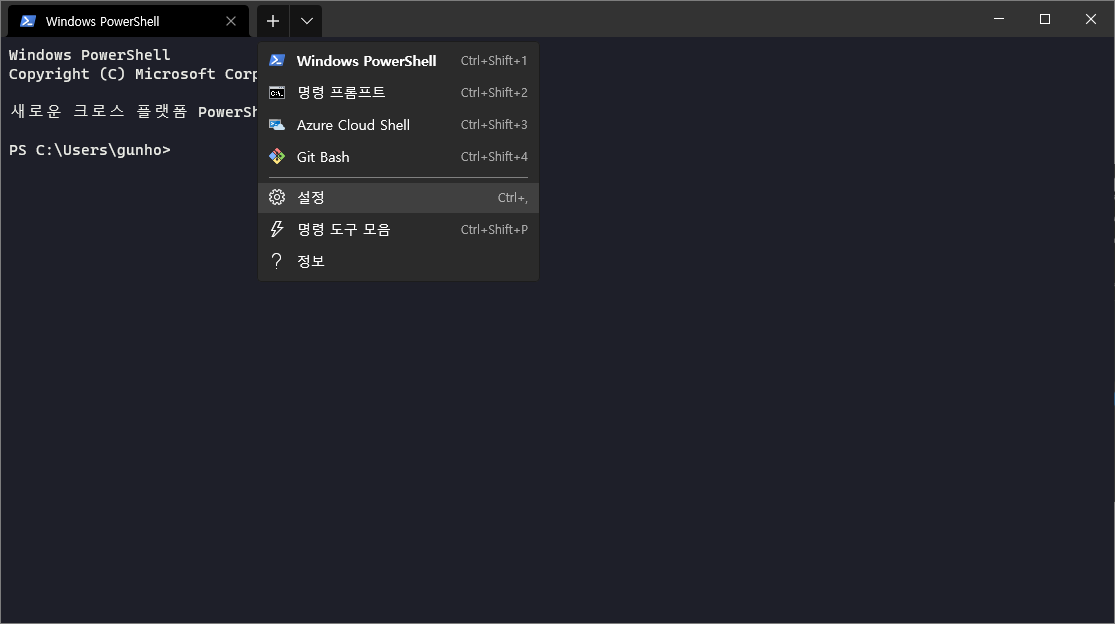The height and width of the screenshot is (624, 1115).
Task: Click the Ctrl+Shift+1 shortcut label
Action: pos(494,60)
